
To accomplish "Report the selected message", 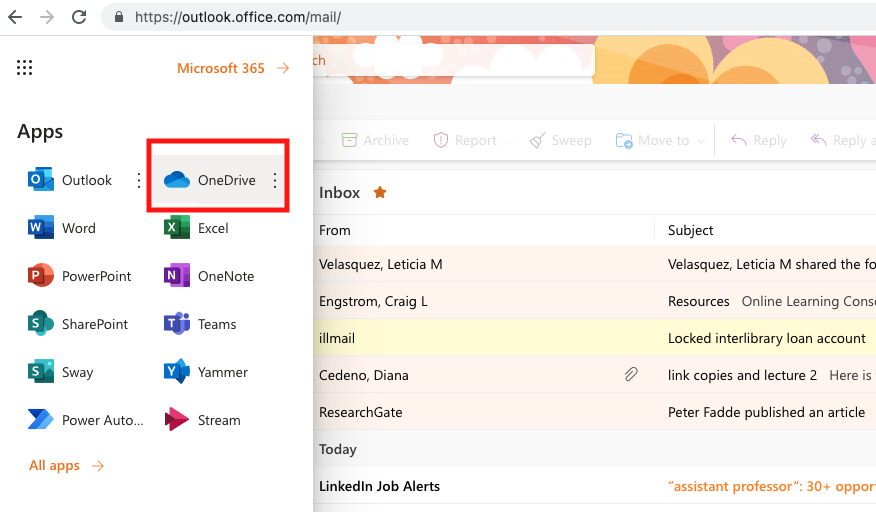I will (465, 140).
